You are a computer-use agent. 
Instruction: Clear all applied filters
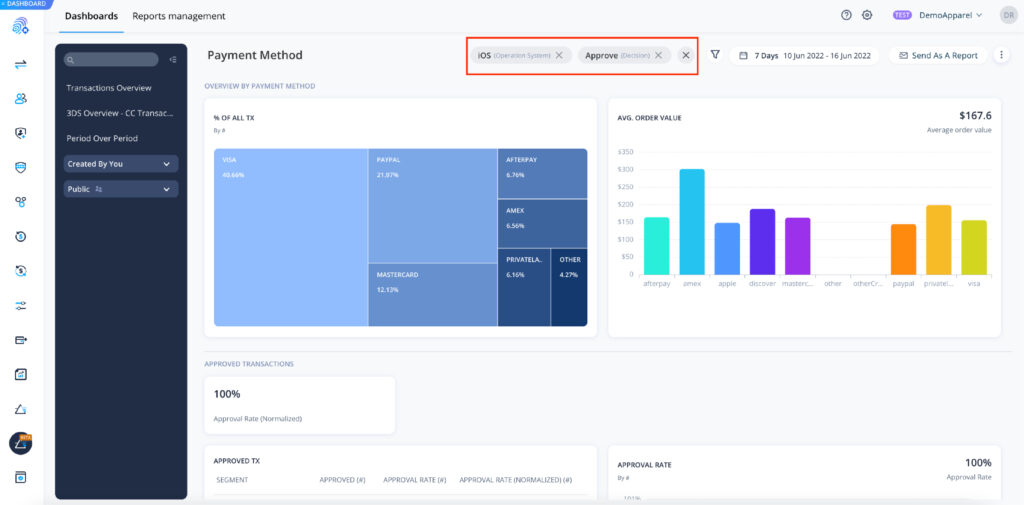tap(686, 56)
